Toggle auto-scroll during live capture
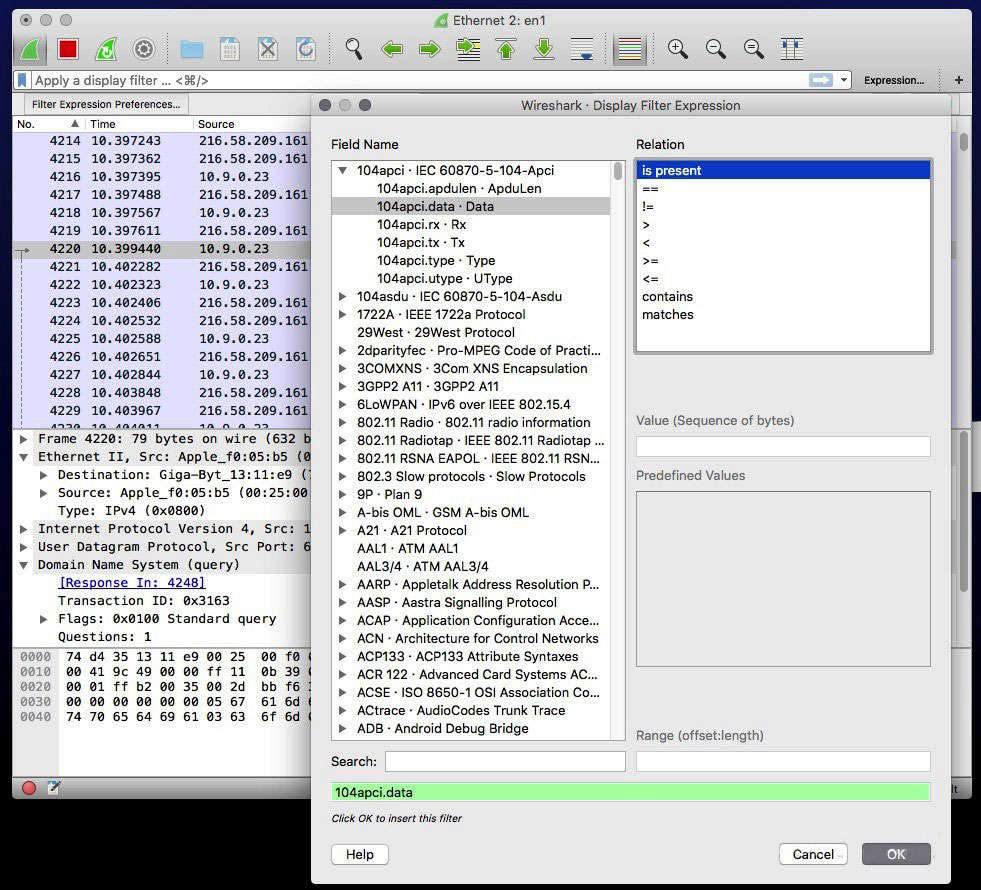The width and height of the screenshot is (981, 890). coord(582,49)
